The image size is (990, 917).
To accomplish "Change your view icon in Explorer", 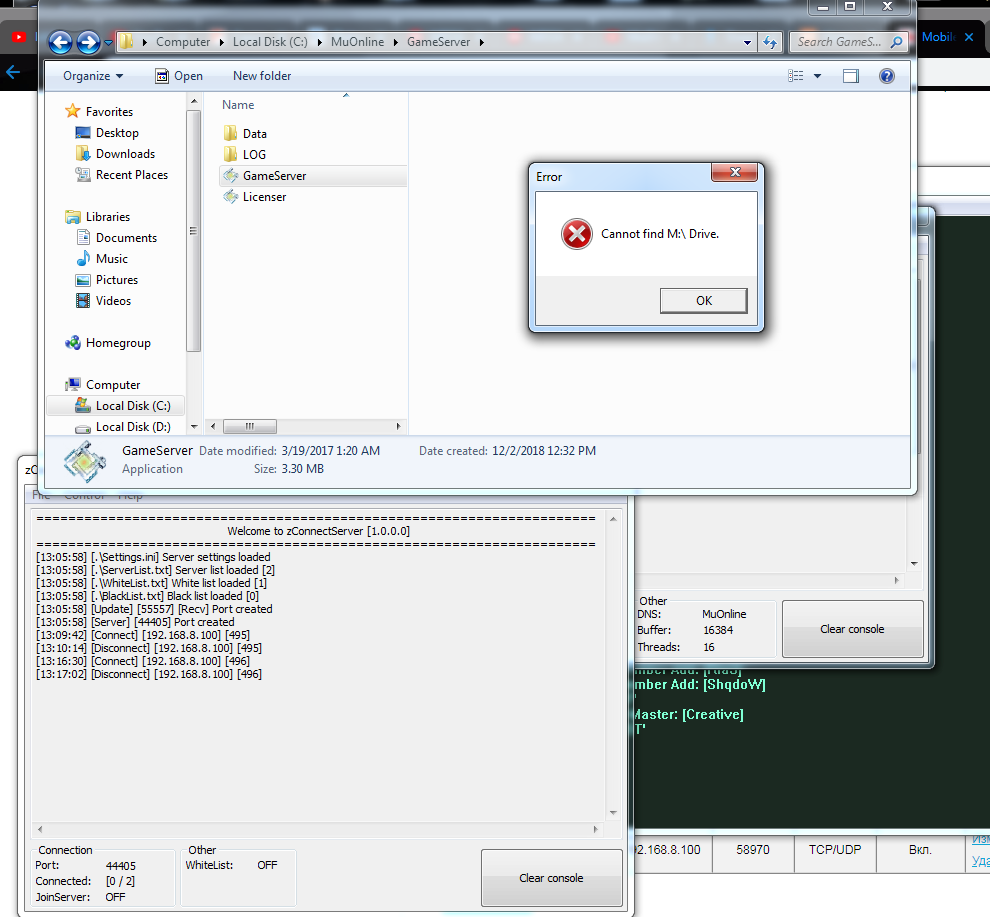I will point(796,76).
